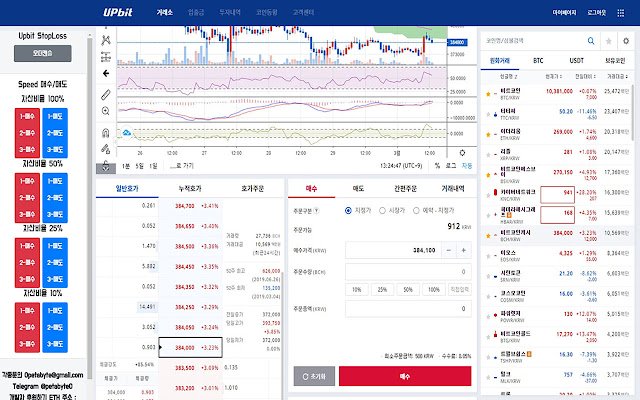Image resolution: width=640 pixels, height=400 pixels.
Task: Open the 간편주문 simple order tab
Action: [405, 189]
